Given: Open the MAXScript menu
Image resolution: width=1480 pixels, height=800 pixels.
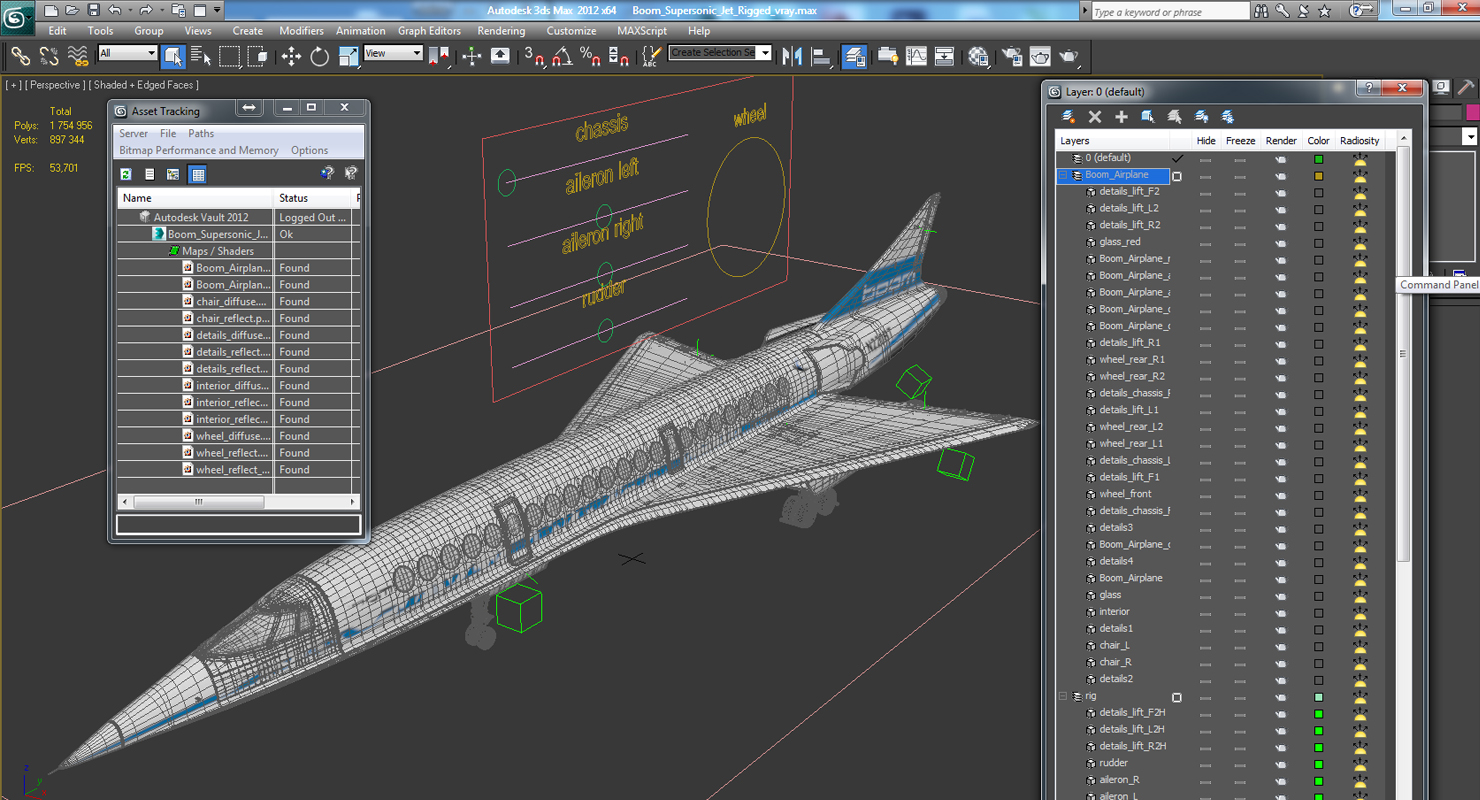Looking at the screenshot, I should tap(642, 31).
